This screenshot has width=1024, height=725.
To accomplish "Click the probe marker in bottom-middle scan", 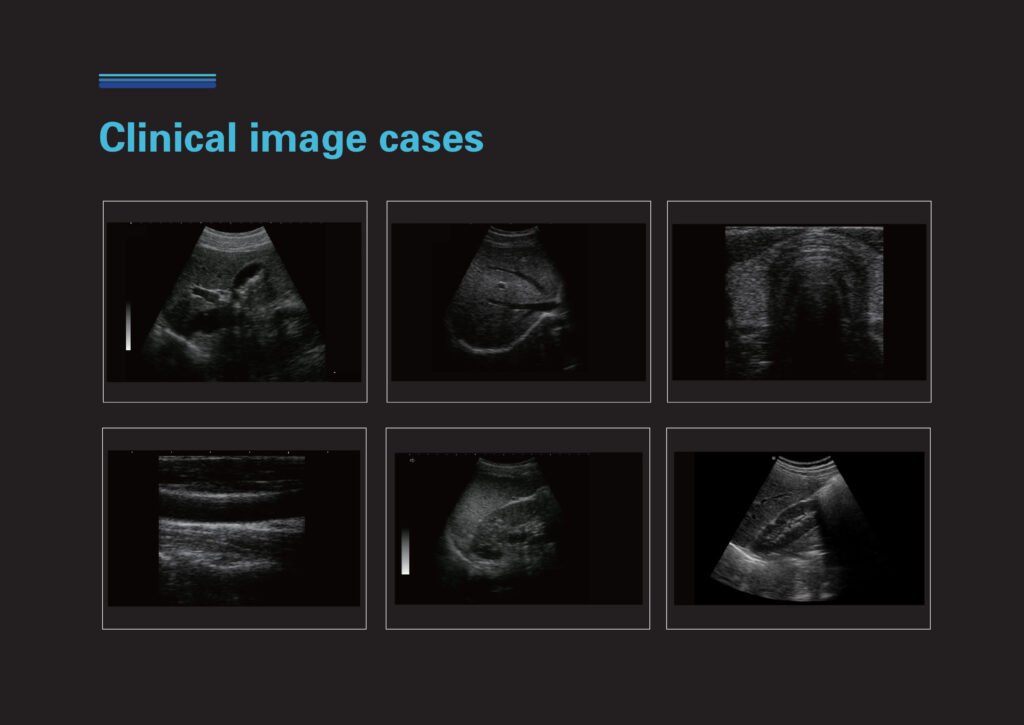I will 412,460.
